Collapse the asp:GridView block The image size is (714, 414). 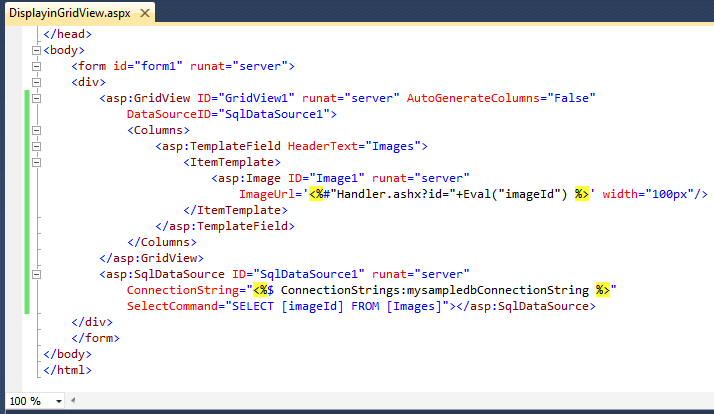pyautogui.click(x=36, y=98)
